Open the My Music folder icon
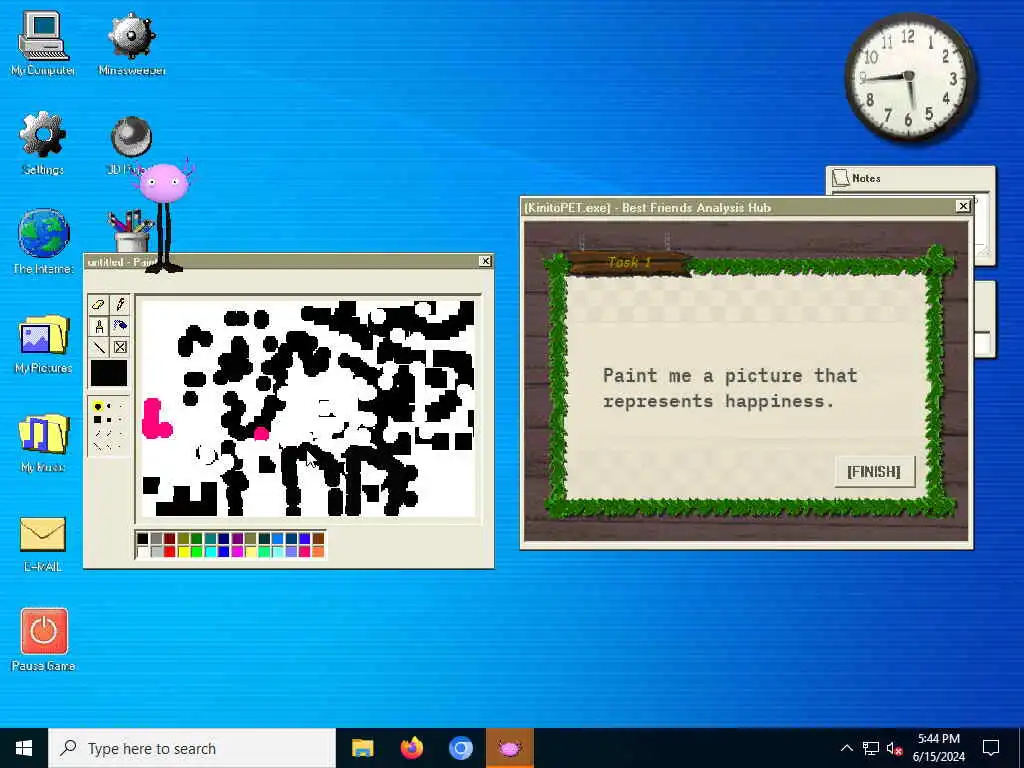 [x=43, y=443]
